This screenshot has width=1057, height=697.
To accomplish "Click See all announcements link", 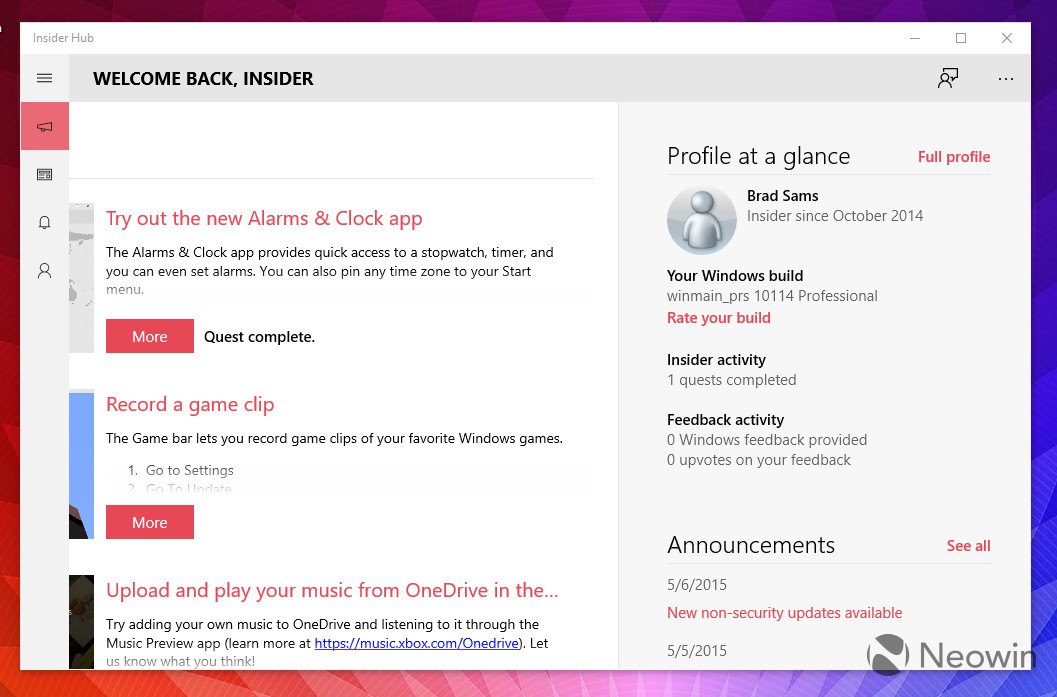I will point(968,546).
